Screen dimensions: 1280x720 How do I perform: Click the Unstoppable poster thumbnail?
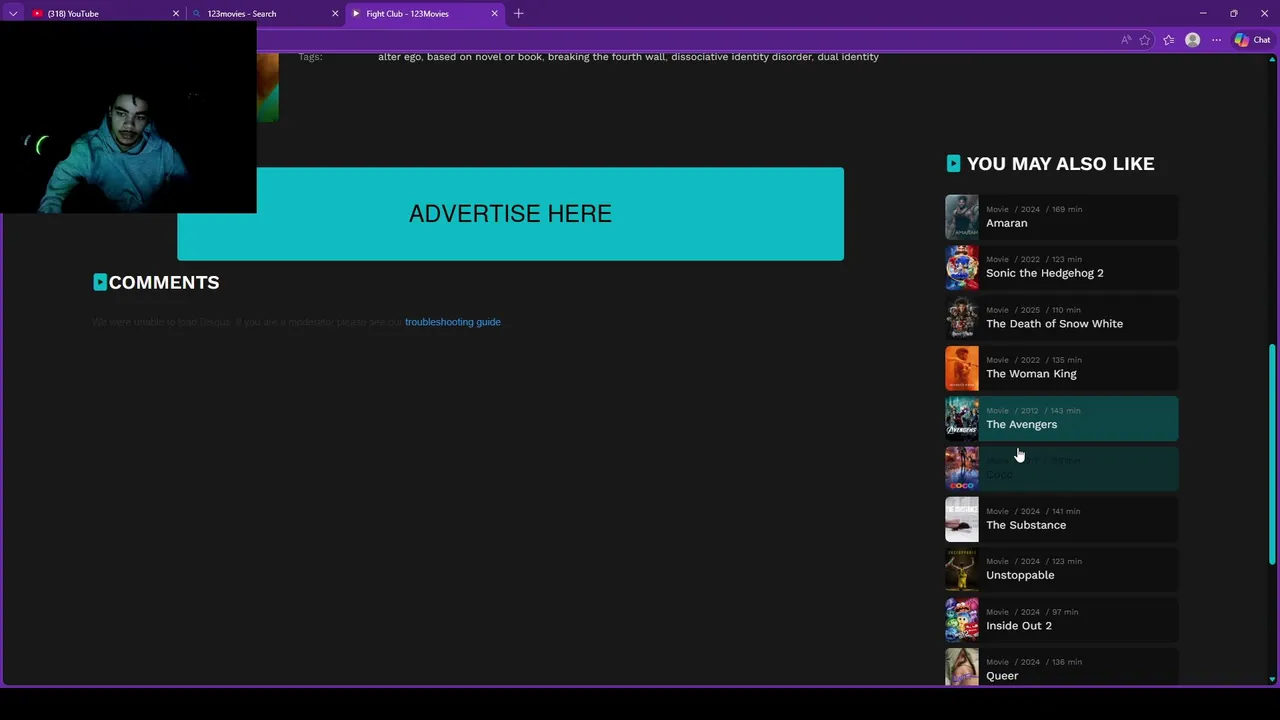[962, 570]
